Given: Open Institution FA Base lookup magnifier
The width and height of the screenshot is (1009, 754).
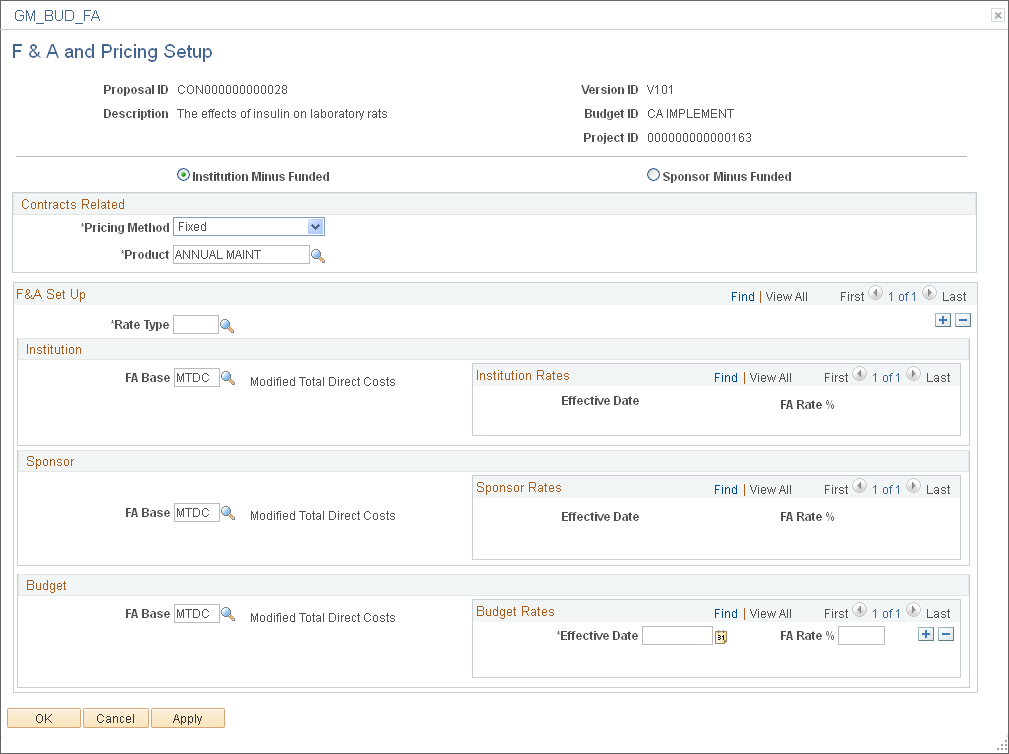Looking at the screenshot, I should coord(228,378).
